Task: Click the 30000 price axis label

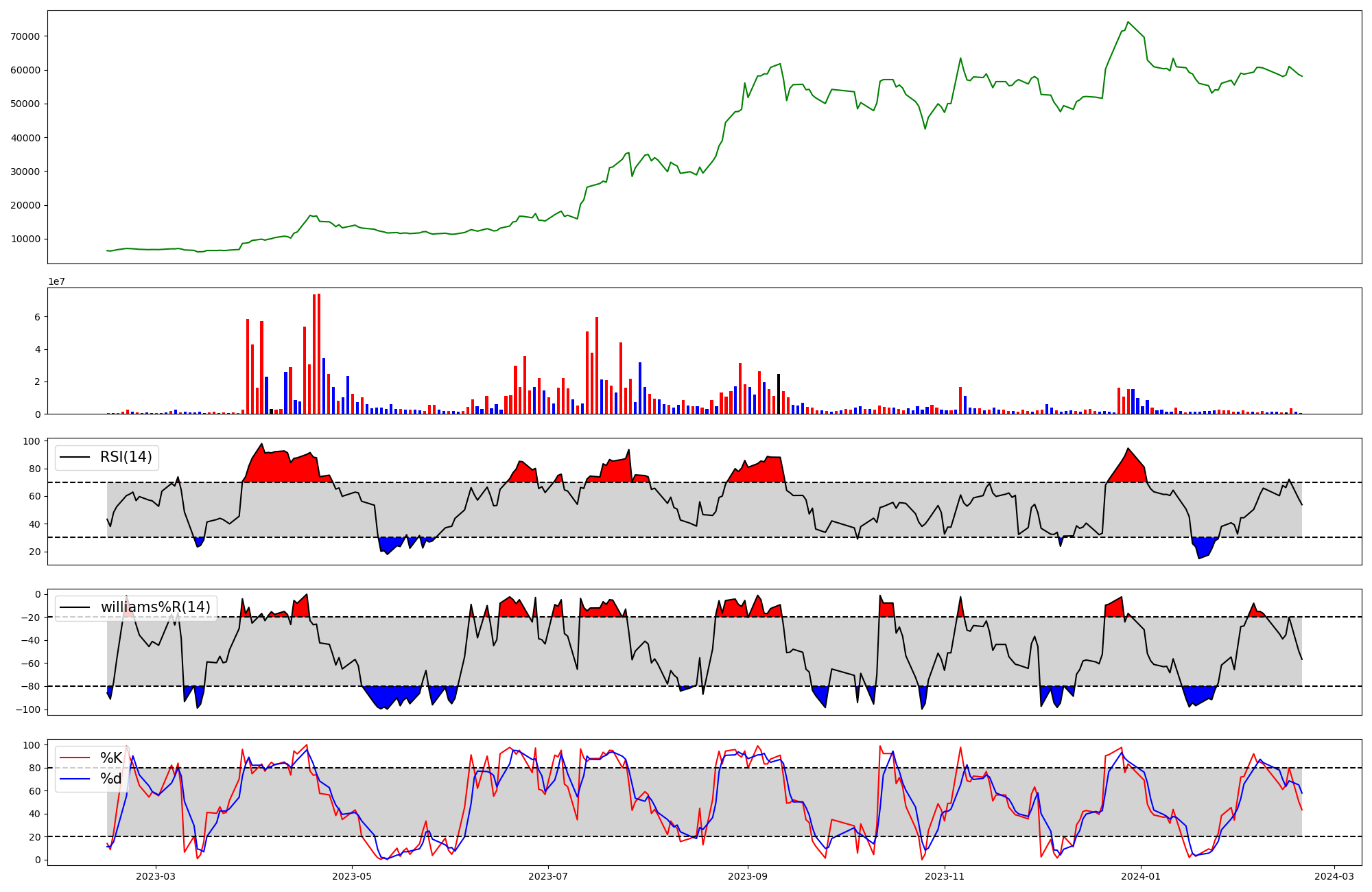Action: pos(25,172)
